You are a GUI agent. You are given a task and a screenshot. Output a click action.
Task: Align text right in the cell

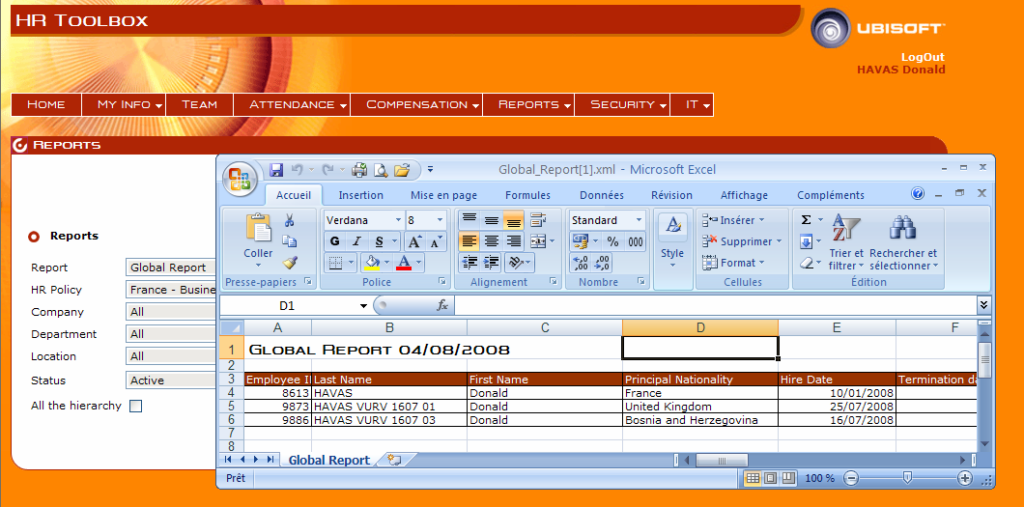514,241
